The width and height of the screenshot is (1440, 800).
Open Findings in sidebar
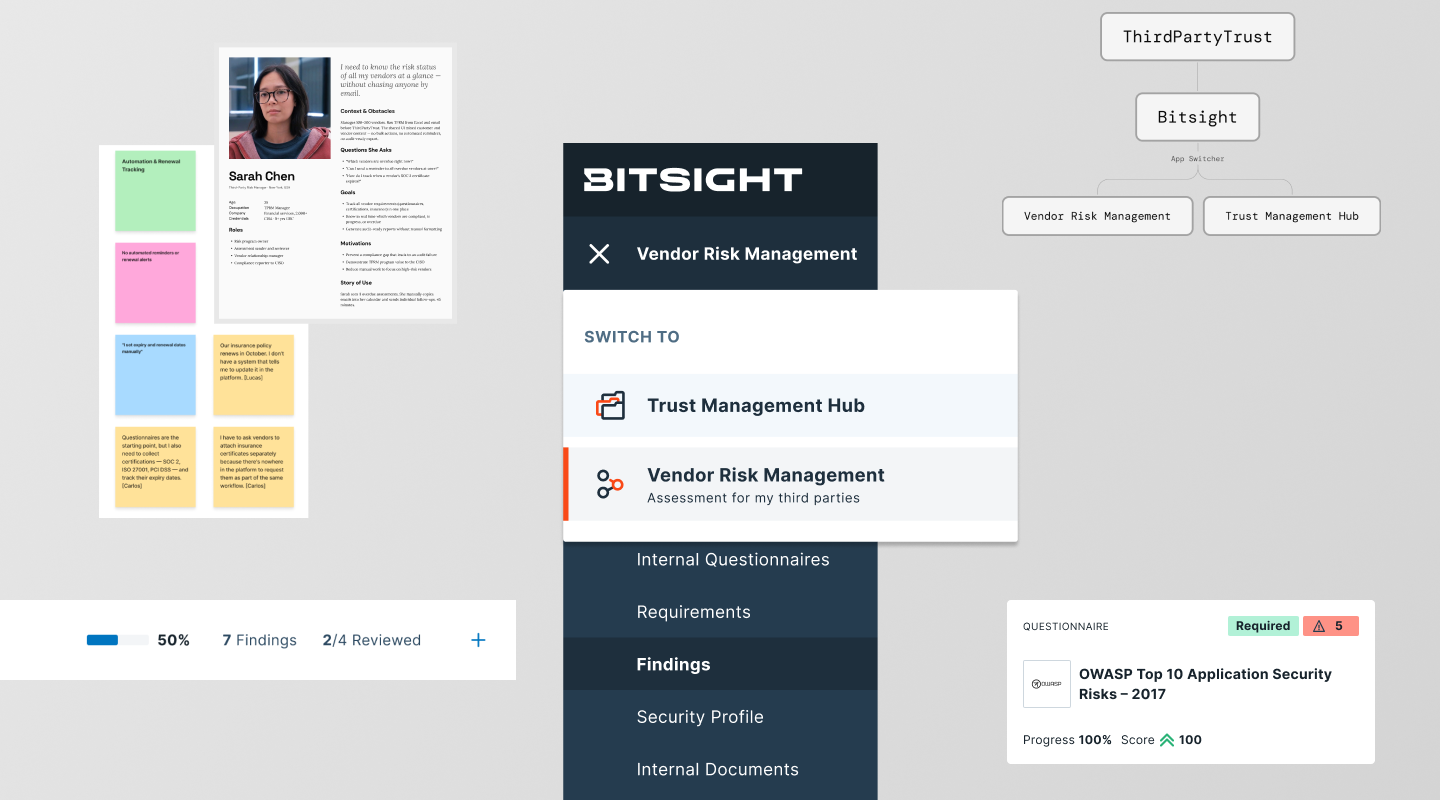coord(674,664)
